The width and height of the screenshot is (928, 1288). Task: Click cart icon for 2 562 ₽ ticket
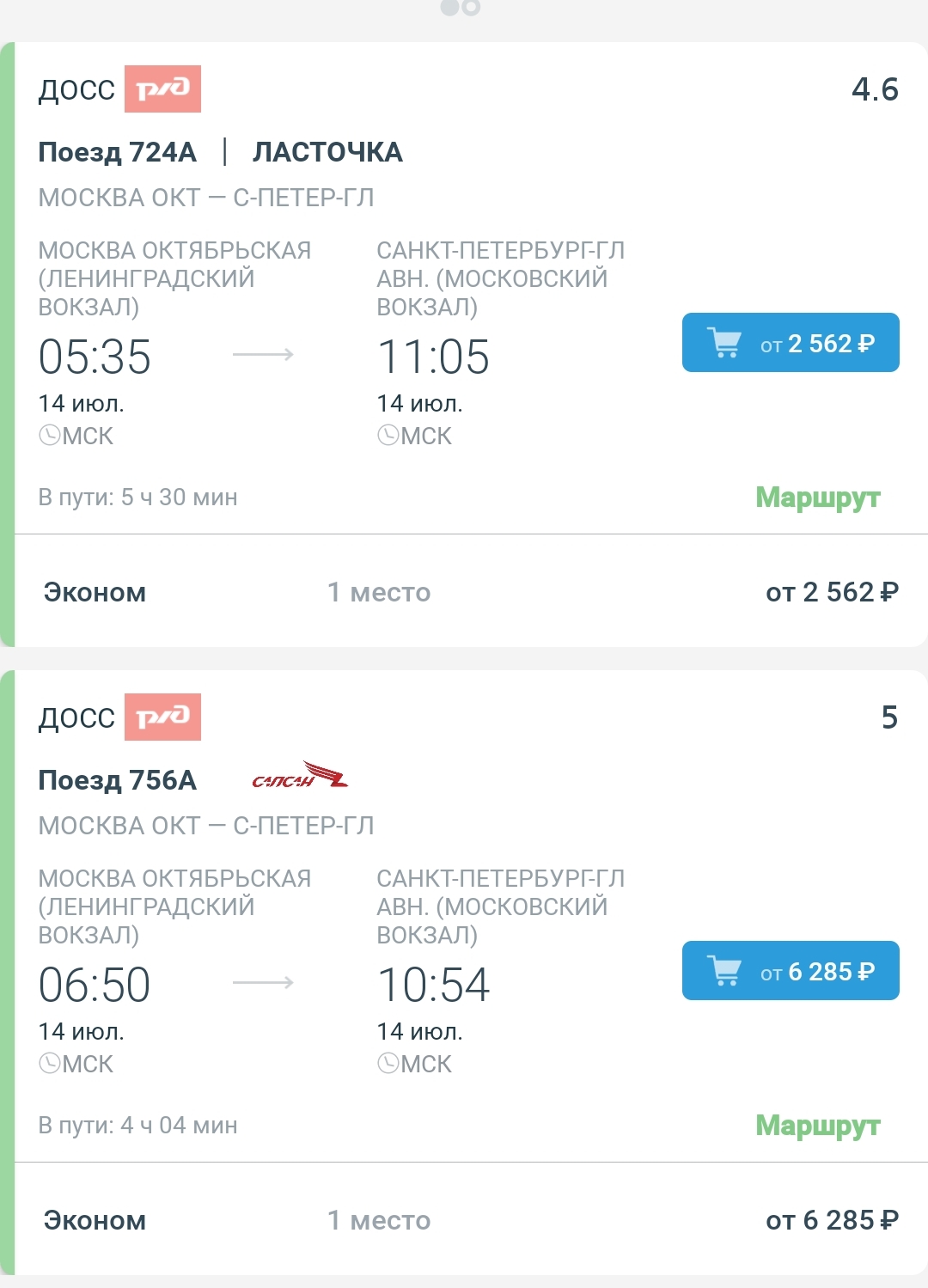(x=724, y=343)
